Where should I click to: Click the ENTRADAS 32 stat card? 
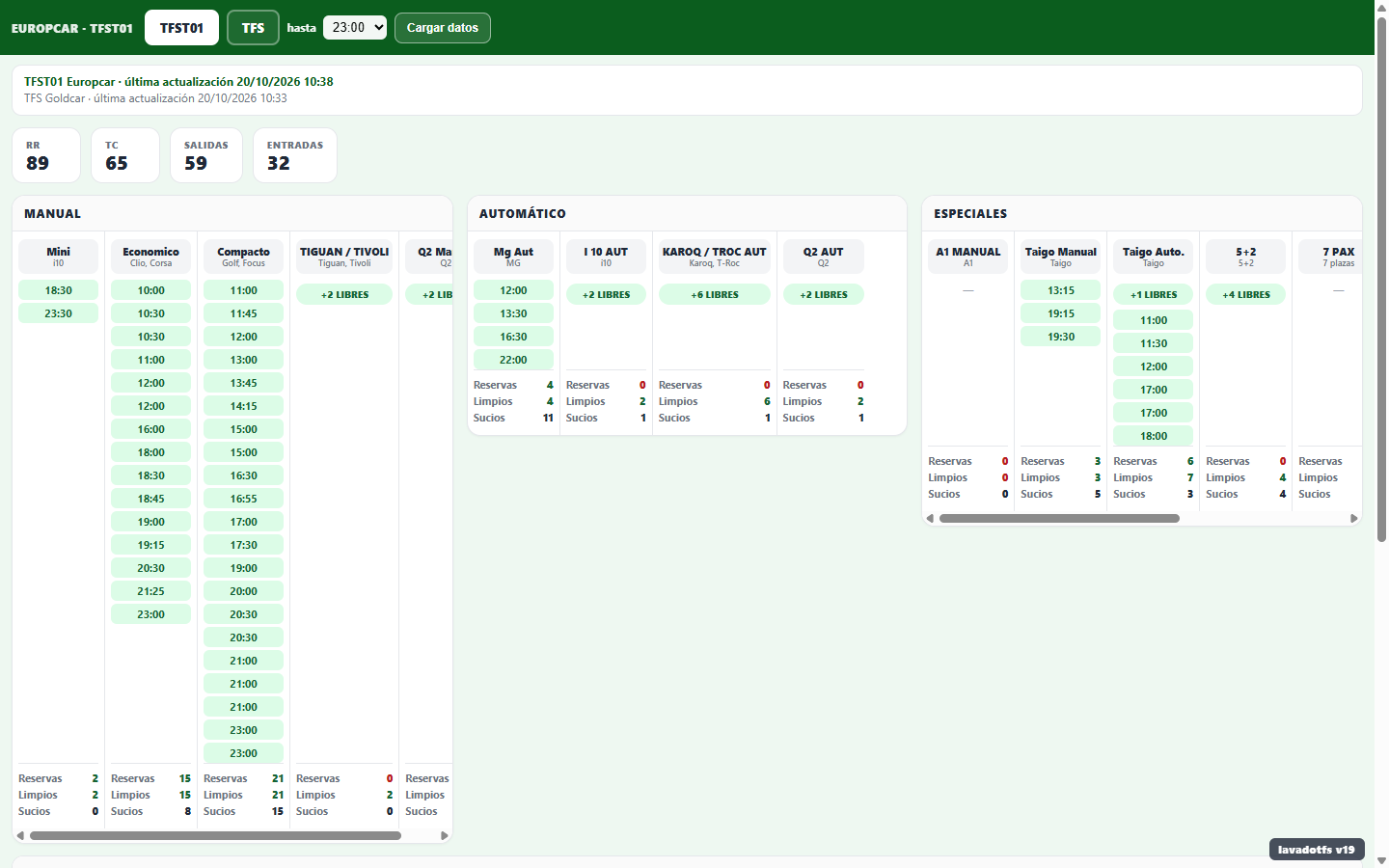[295, 155]
